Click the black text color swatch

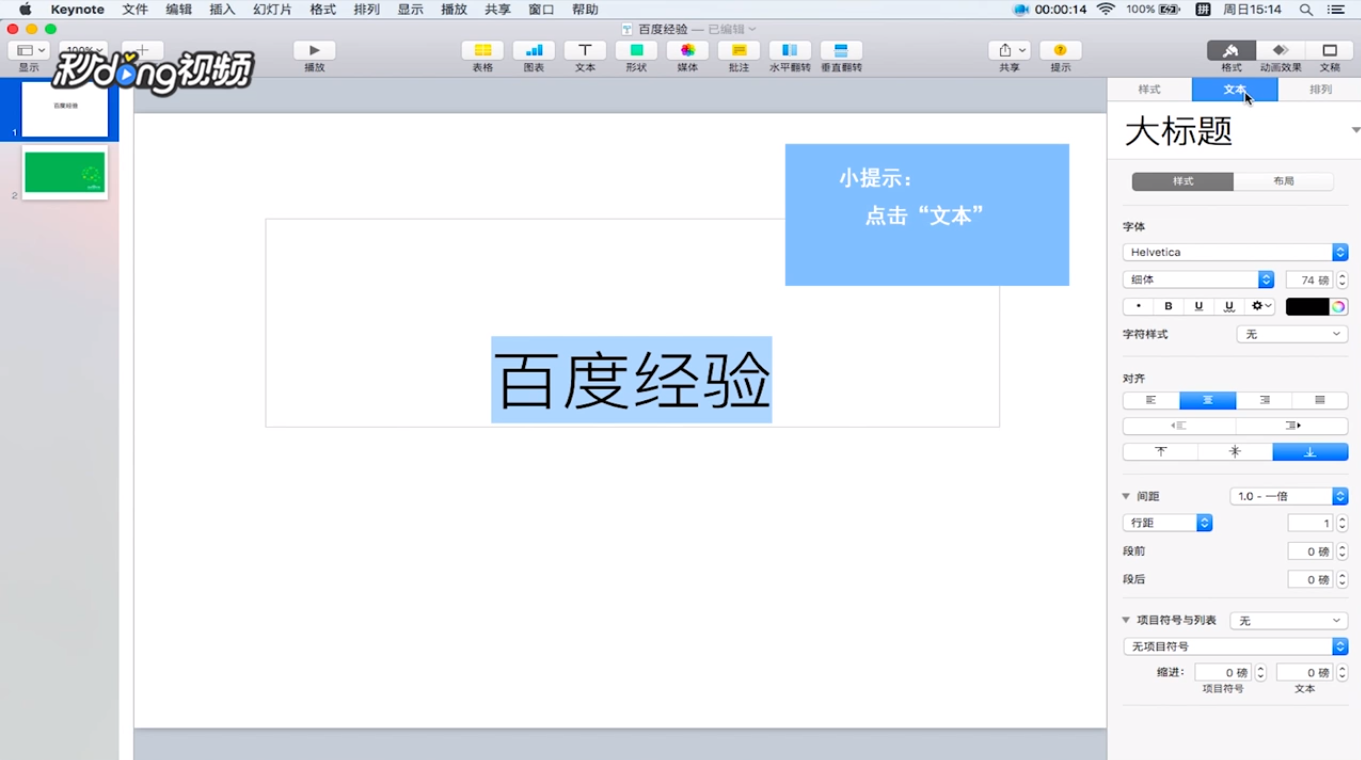point(1307,307)
